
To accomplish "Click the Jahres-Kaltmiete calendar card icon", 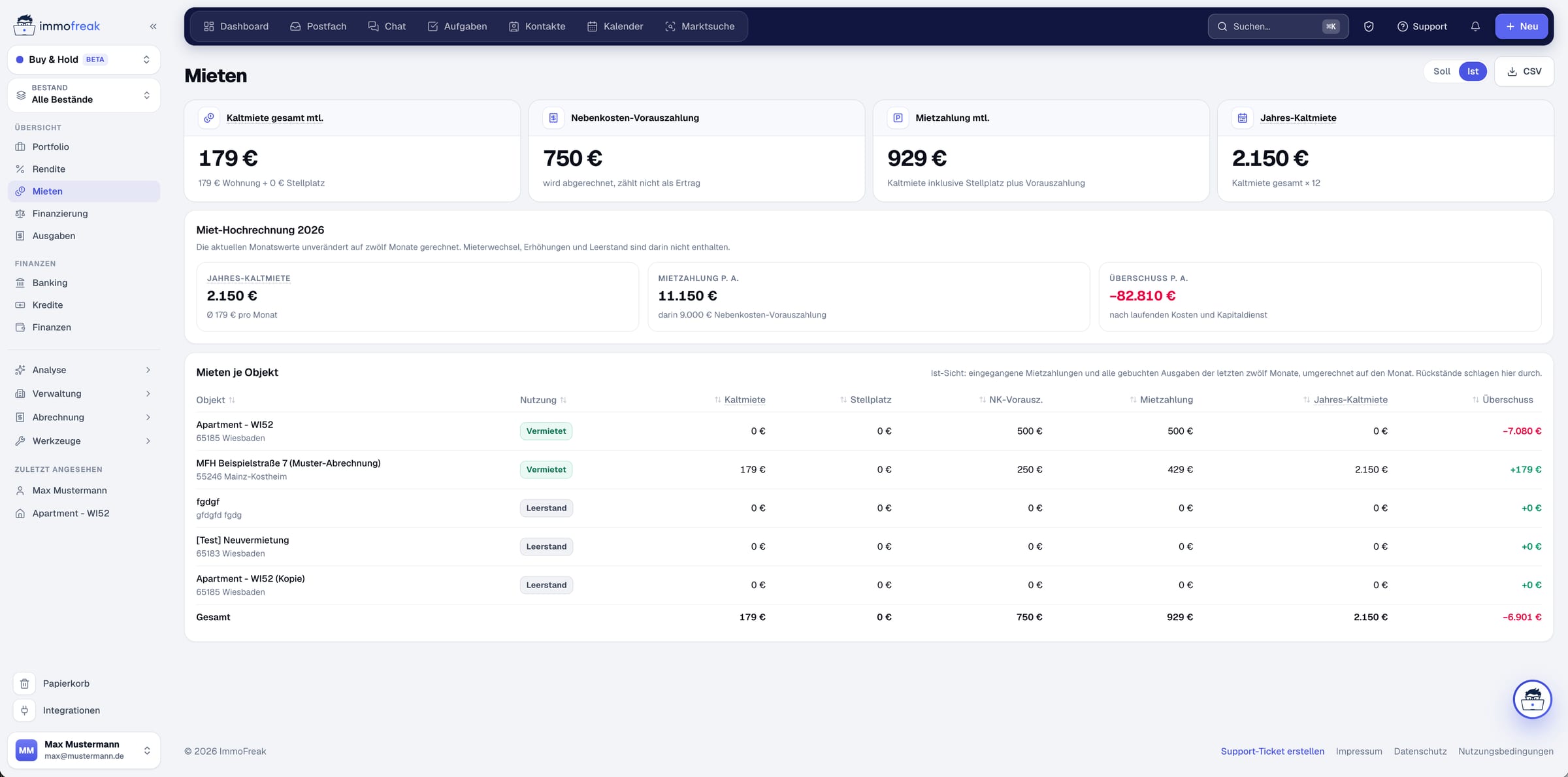I will (1243, 118).
